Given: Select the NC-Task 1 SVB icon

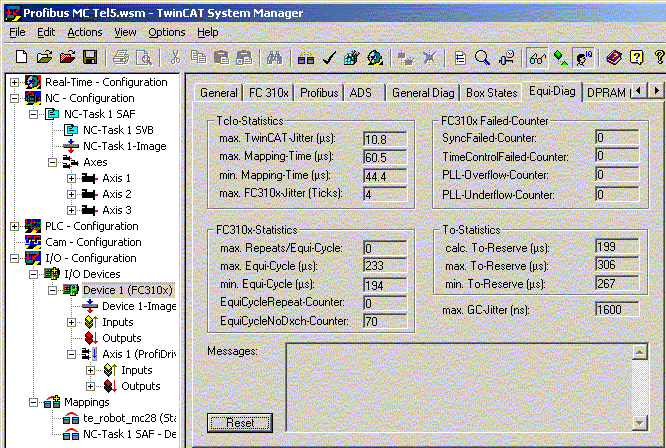Looking at the screenshot, I should coord(71,130).
